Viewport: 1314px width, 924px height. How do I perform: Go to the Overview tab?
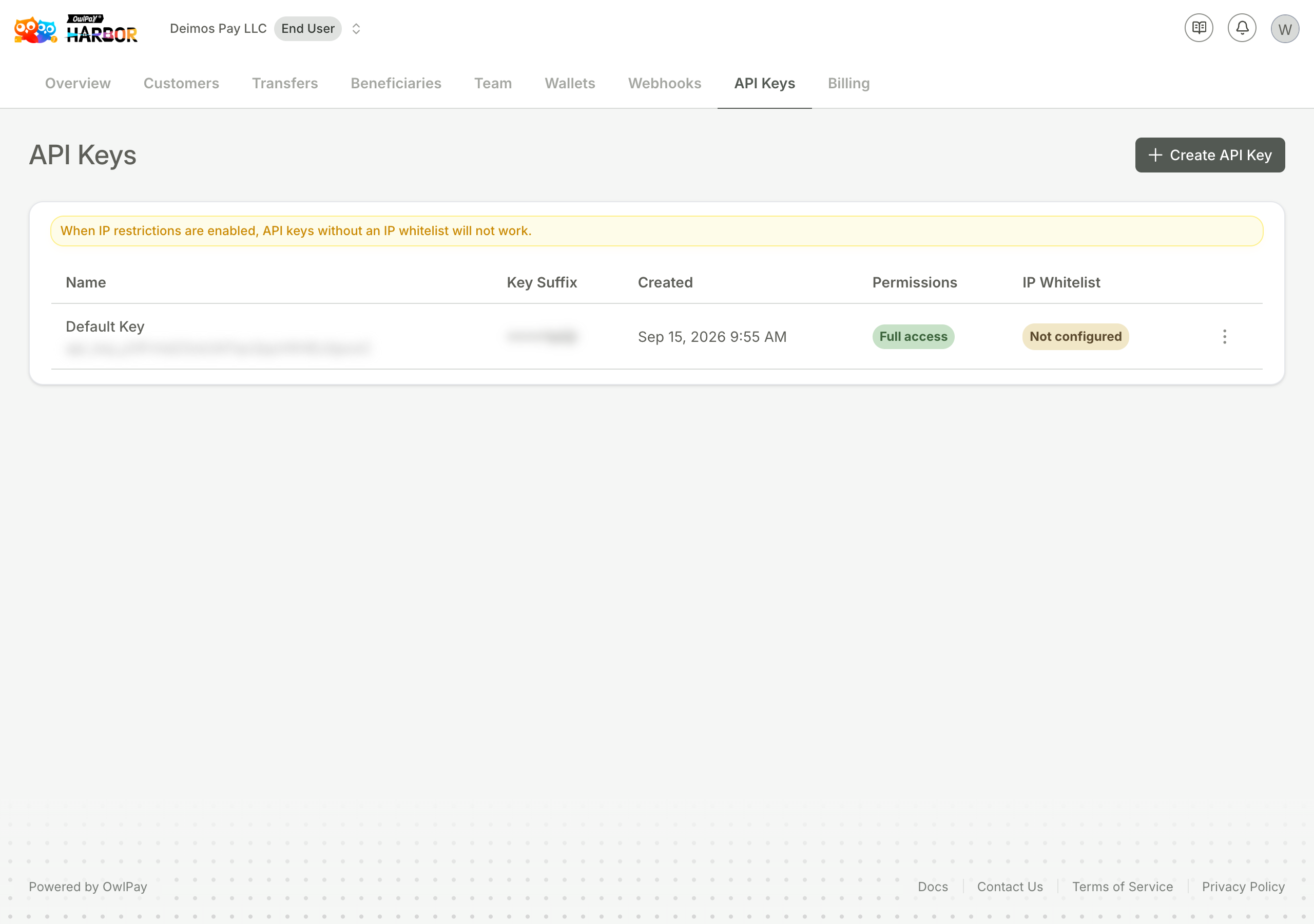[x=78, y=84]
